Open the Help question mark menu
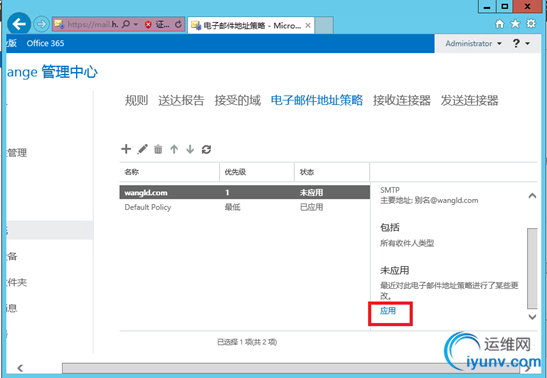The image size is (547, 378). (x=521, y=44)
